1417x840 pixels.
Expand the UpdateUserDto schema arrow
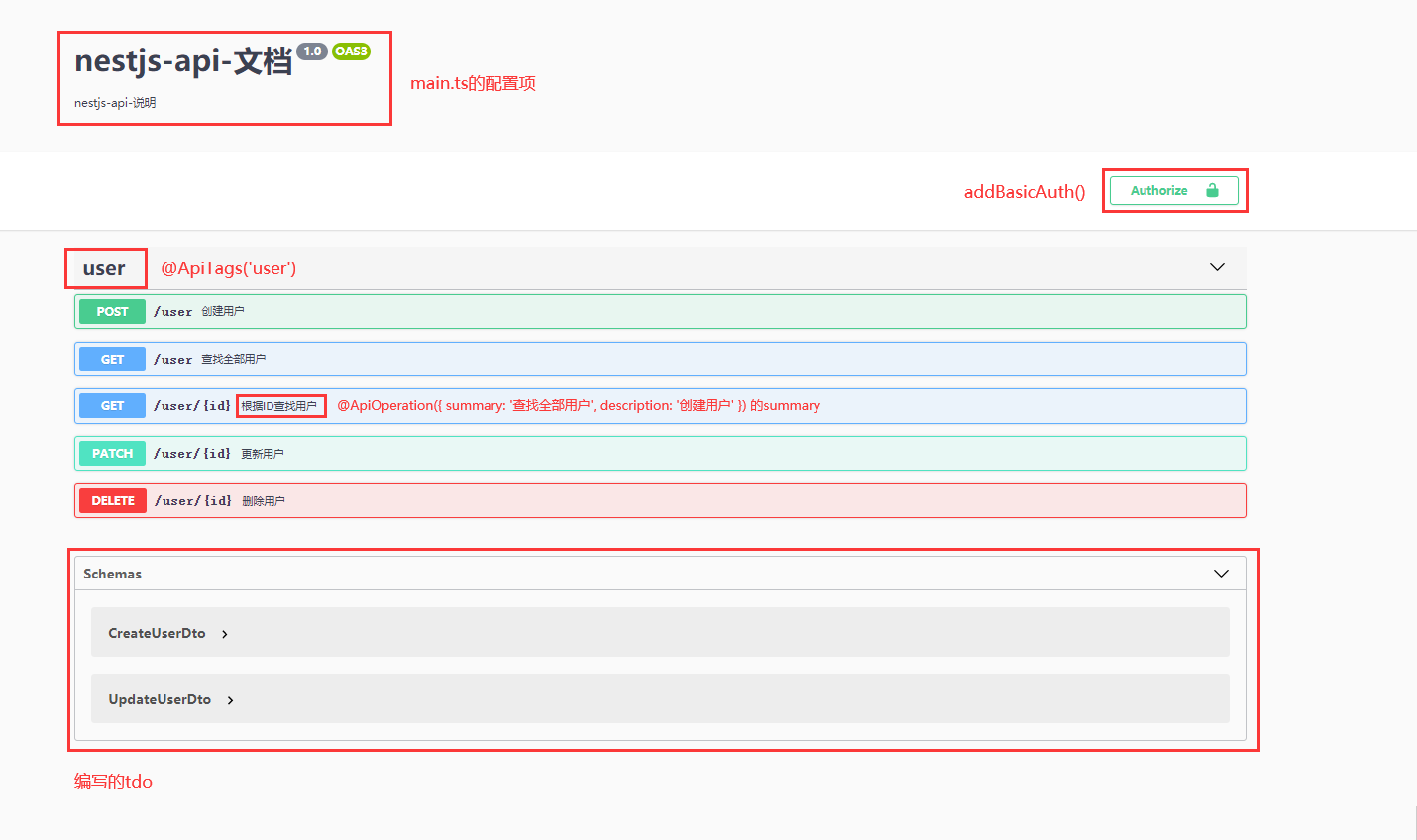tap(230, 700)
